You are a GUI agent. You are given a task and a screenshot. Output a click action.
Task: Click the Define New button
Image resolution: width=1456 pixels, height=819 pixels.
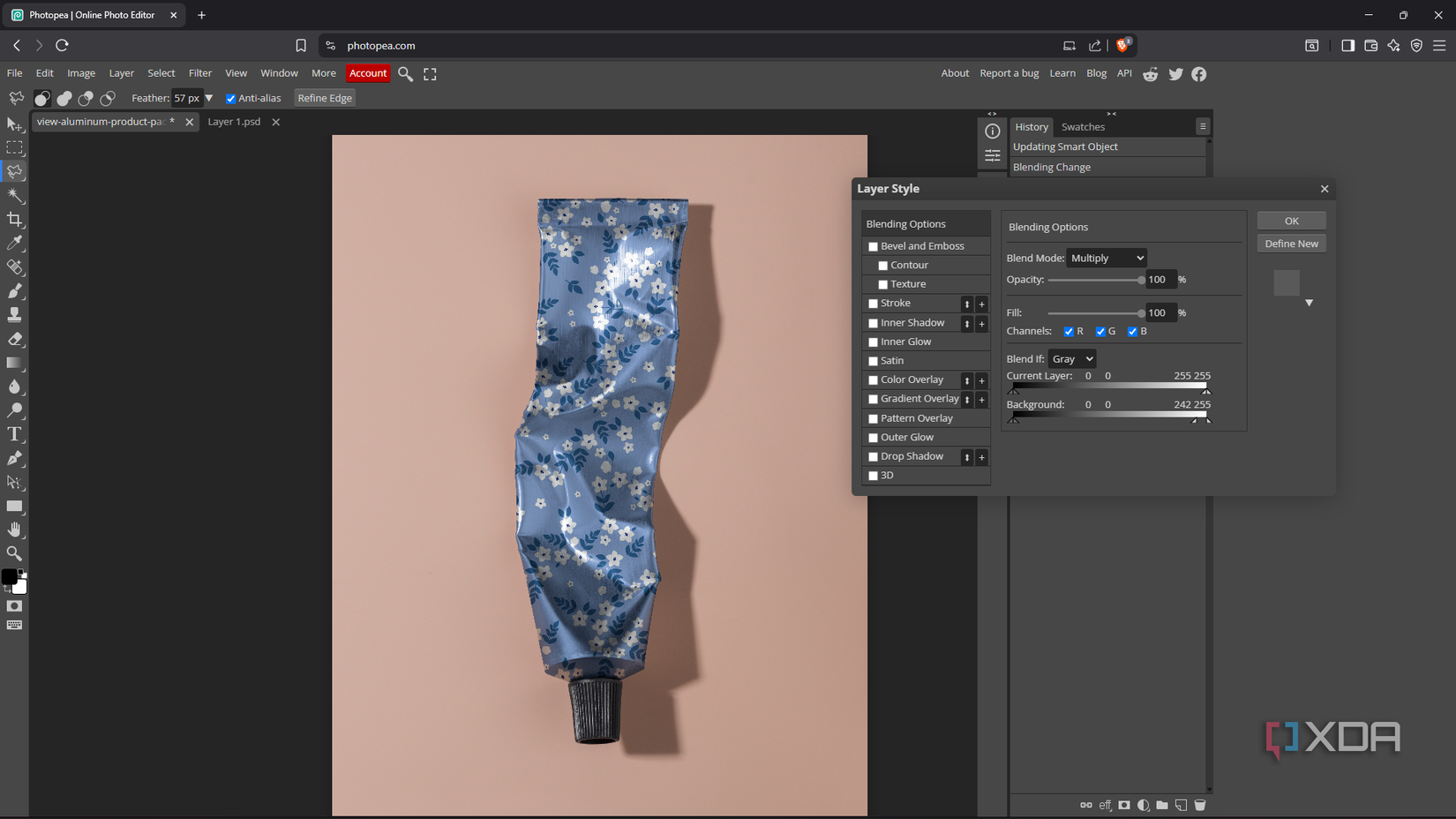click(1291, 243)
